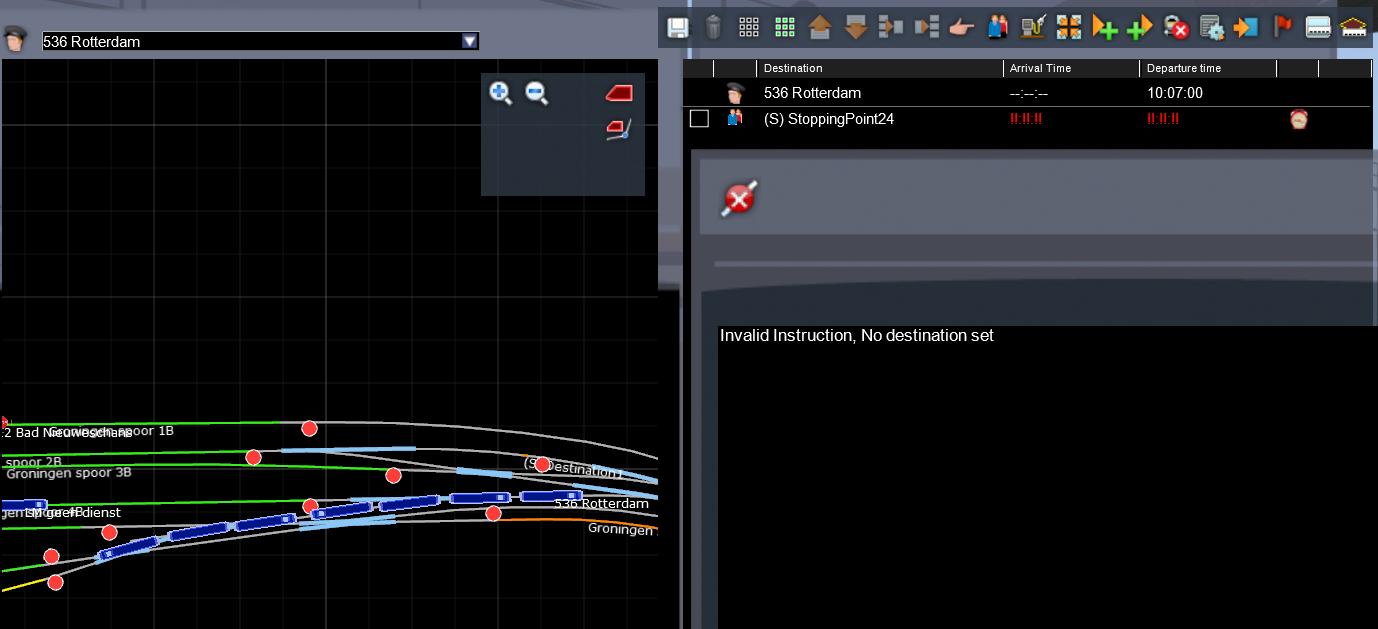Image resolution: width=1378 pixels, height=629 pixels.
Task: Click the red marker on the yellow track end
Action: [55, 582]
